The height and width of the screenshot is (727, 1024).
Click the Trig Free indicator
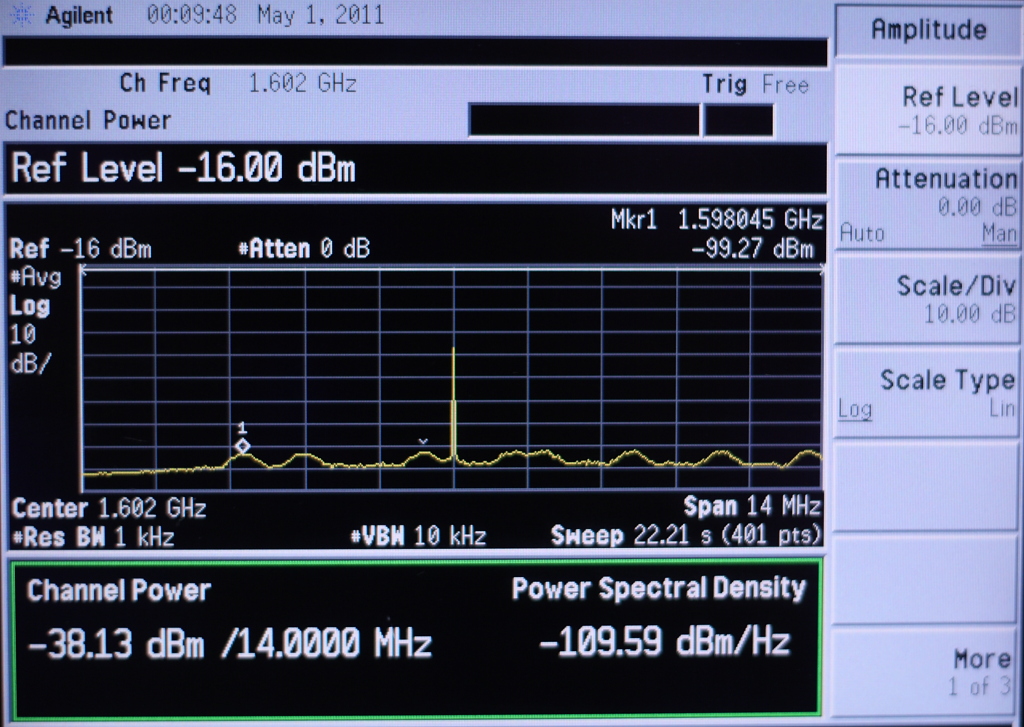click(754, 85)
